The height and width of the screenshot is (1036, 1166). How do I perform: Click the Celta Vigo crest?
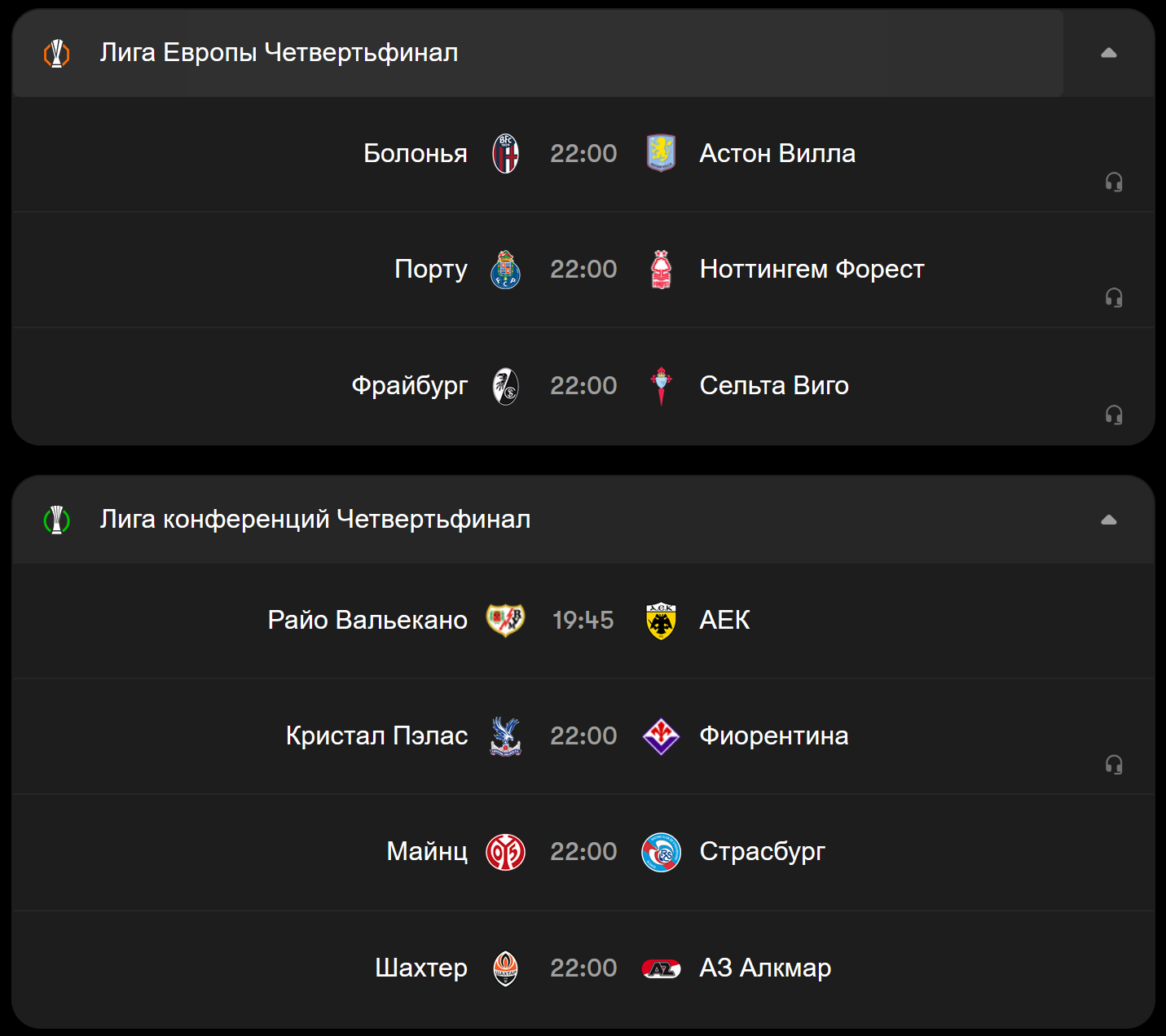[x=661, y=386]
